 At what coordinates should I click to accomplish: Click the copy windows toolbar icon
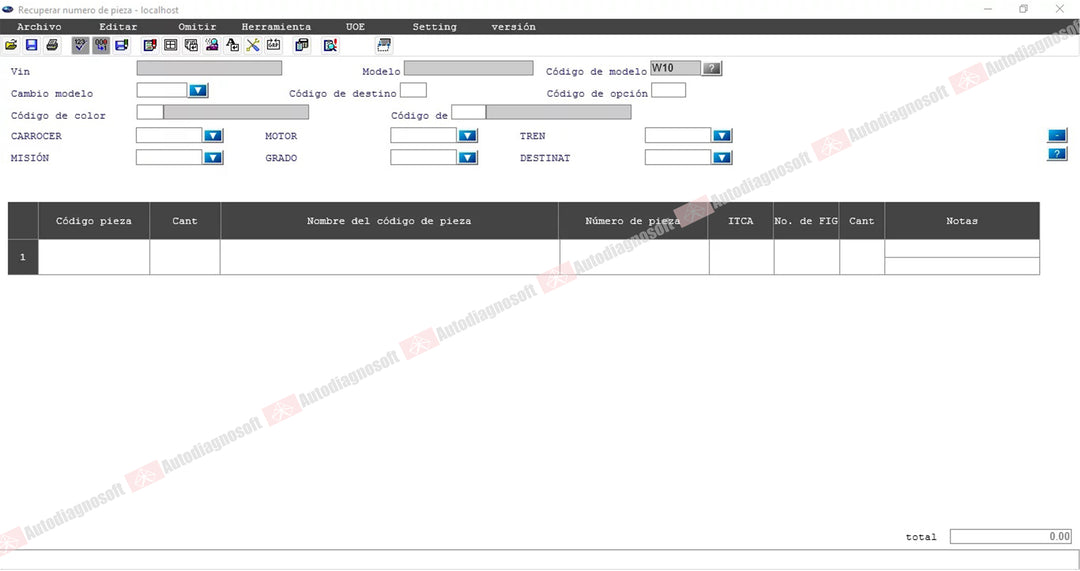(x=302, y=45)
